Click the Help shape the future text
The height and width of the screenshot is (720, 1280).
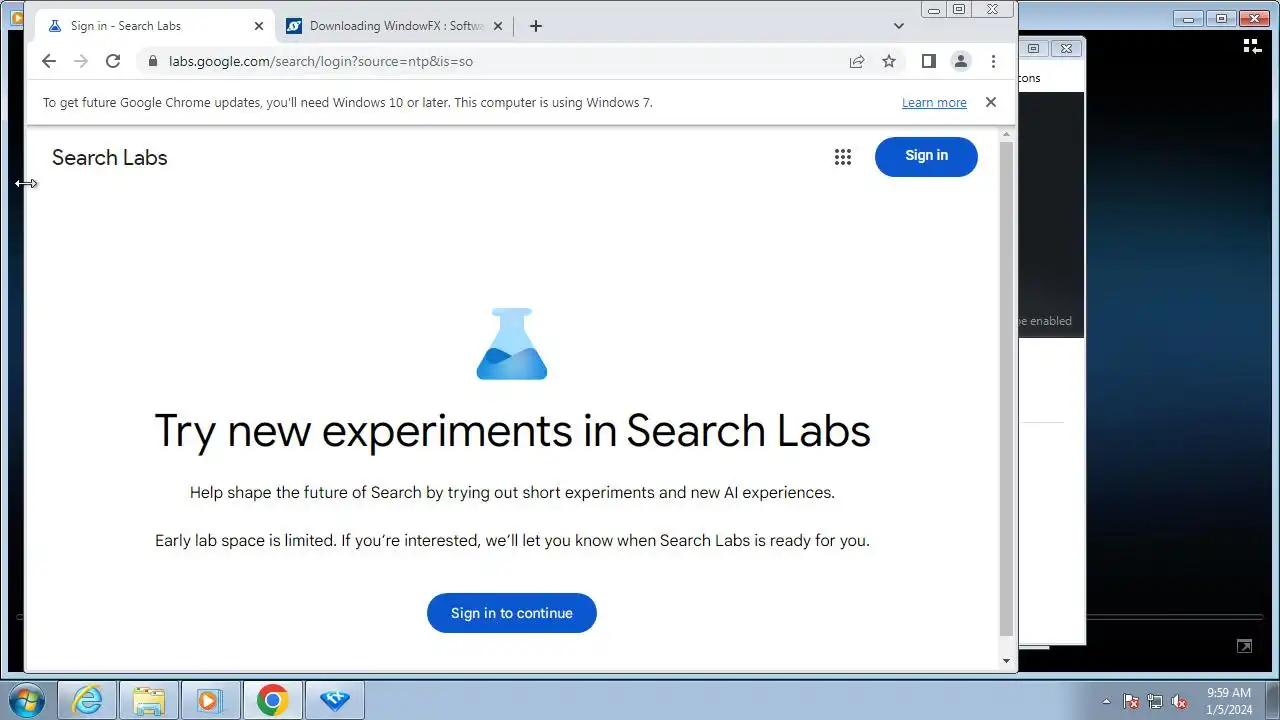pos(512,493)
